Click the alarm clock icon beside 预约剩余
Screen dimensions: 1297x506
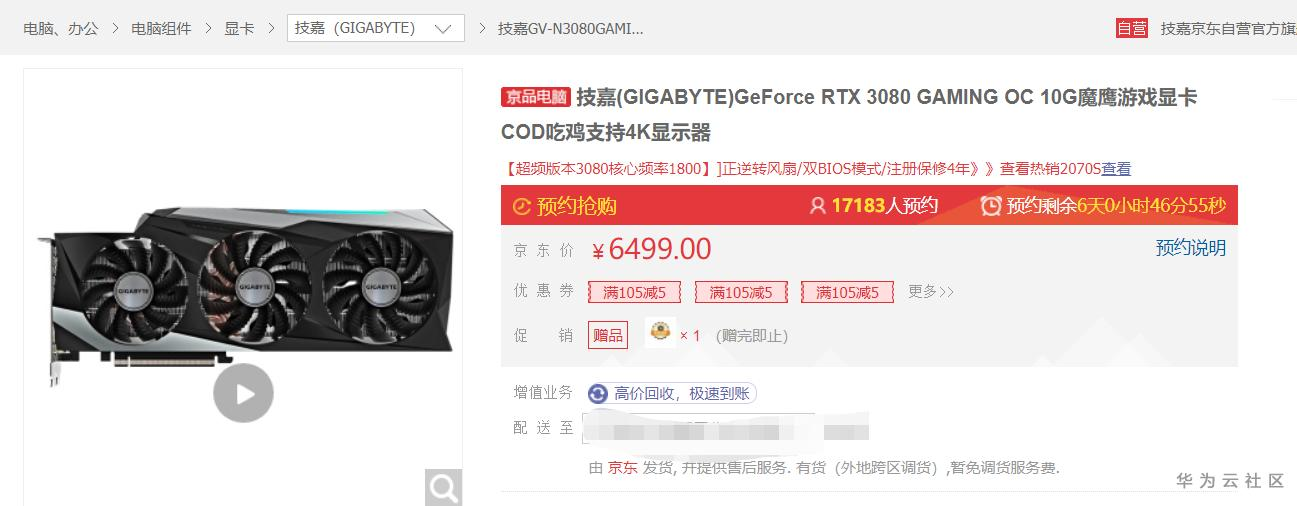(x=991, y=206)
